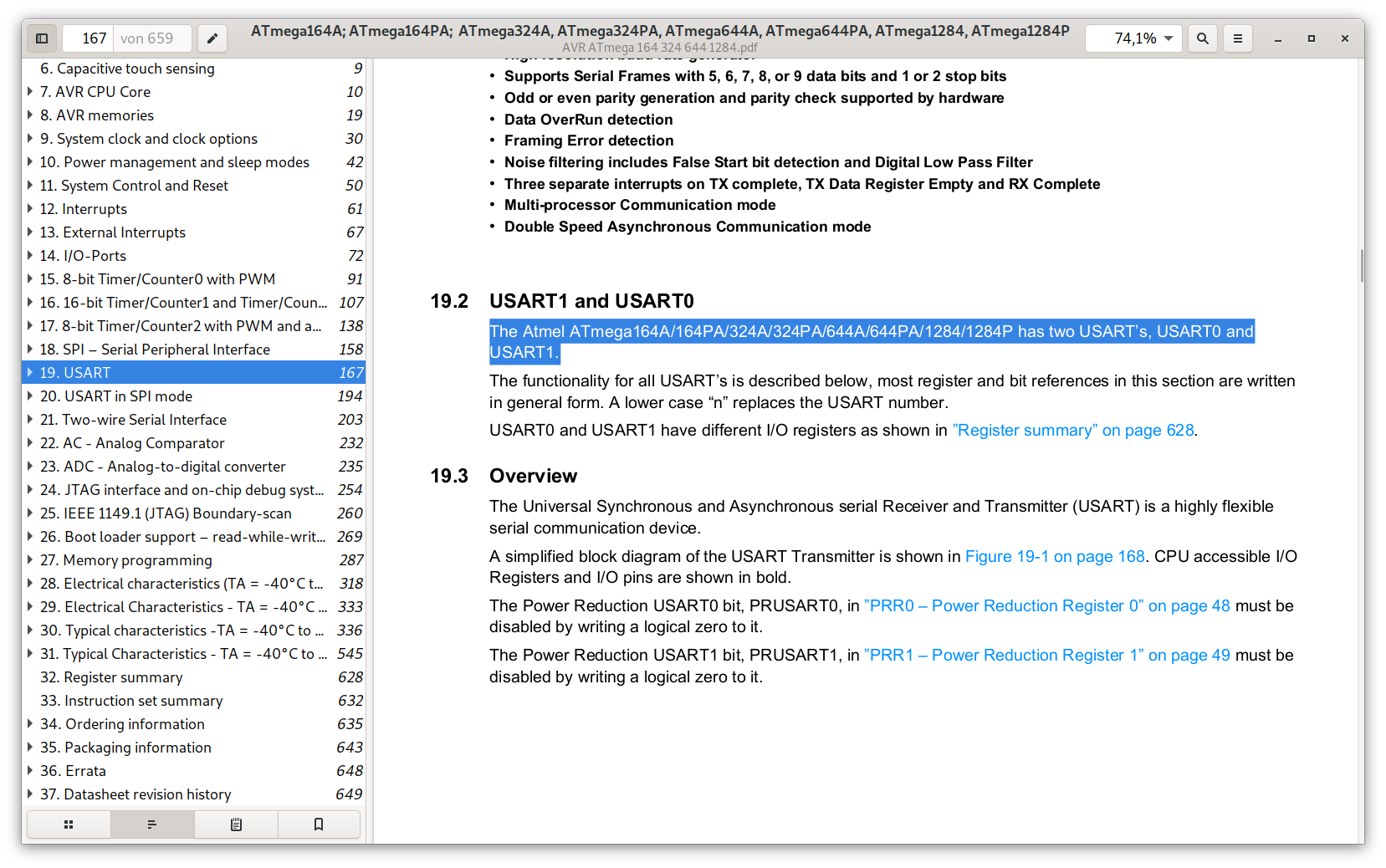Jump to 11. System Control and Reset
Screen dimensions: 1386x868
194,186
